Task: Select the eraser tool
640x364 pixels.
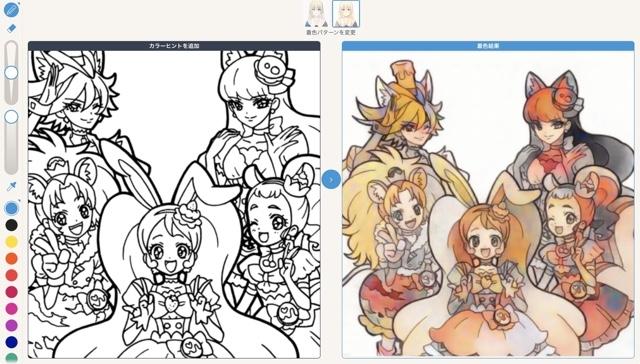Action: [11, 28]
